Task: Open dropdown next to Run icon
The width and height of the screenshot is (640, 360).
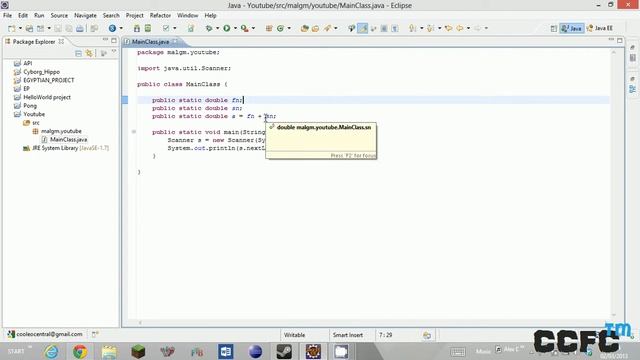Action: (235, 28)
